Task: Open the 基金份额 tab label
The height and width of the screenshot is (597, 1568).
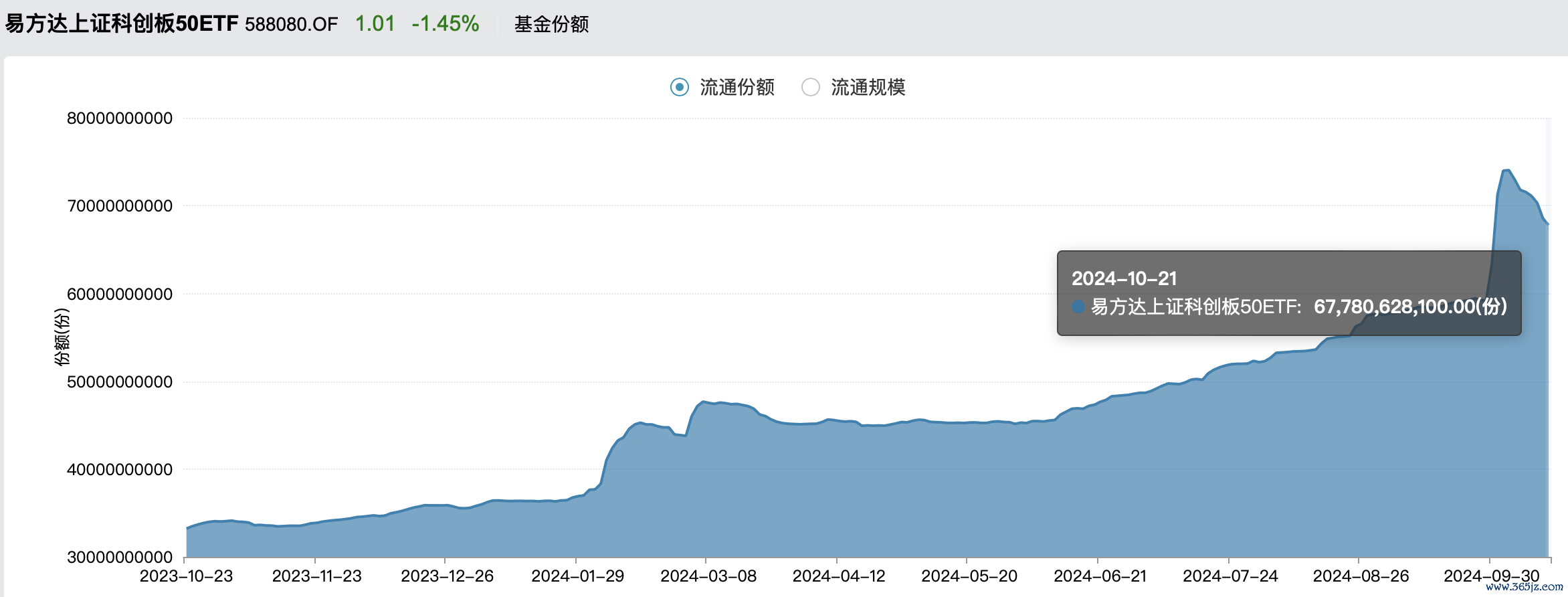Action: pos(551,24)
